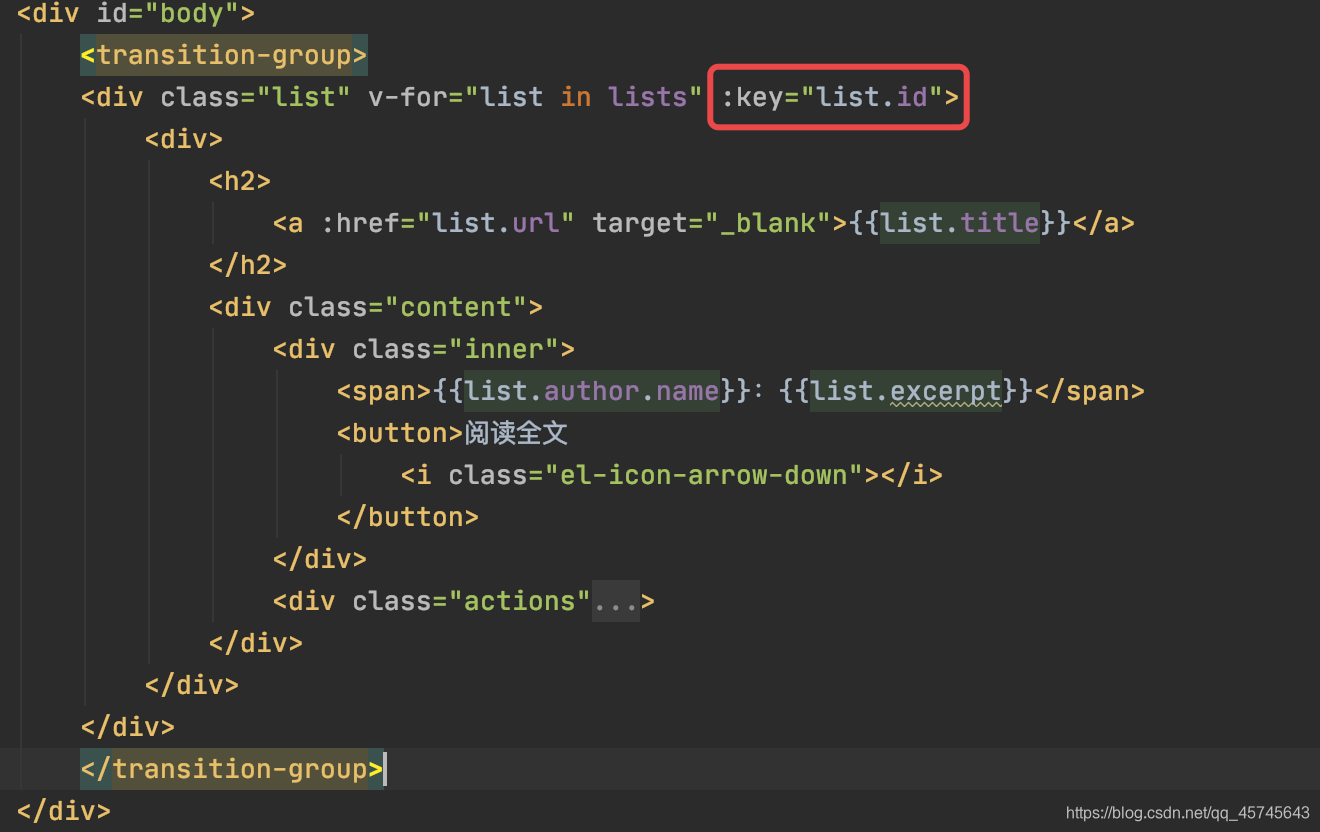Click the opening transition-group tag

point(224,55)
